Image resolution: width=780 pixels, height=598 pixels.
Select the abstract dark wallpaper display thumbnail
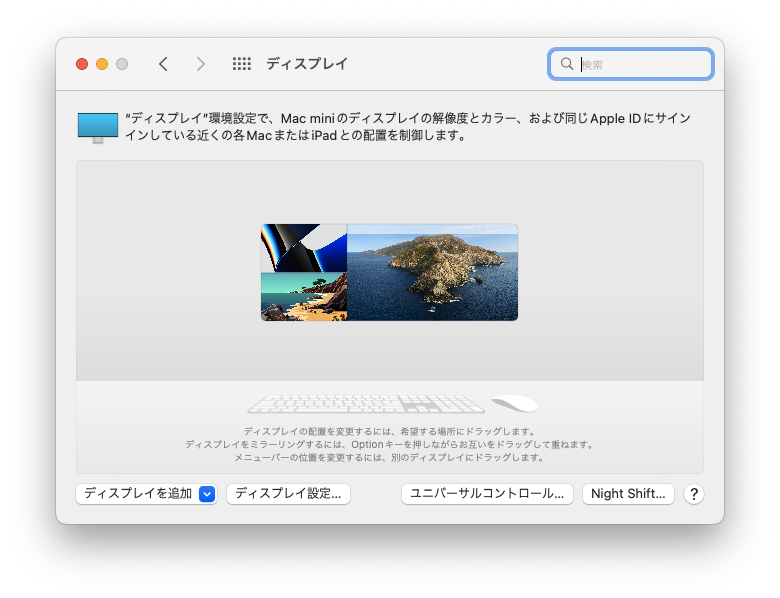pos(304,248)
